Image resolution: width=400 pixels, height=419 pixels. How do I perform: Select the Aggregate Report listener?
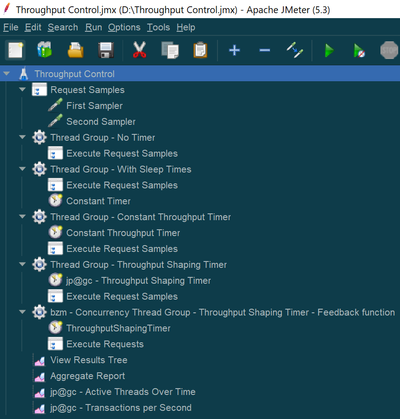click(x=87, y=376)
